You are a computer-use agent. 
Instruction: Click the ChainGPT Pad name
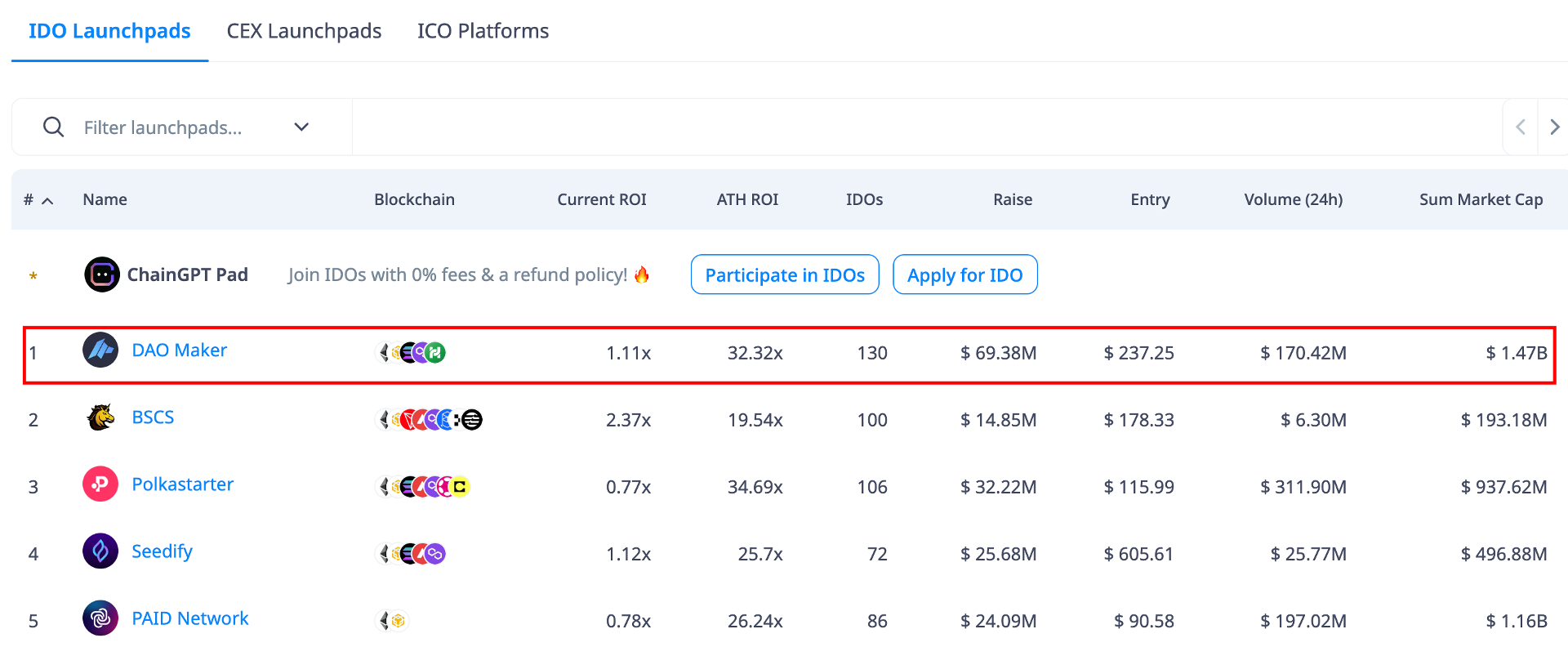point(188,274)
